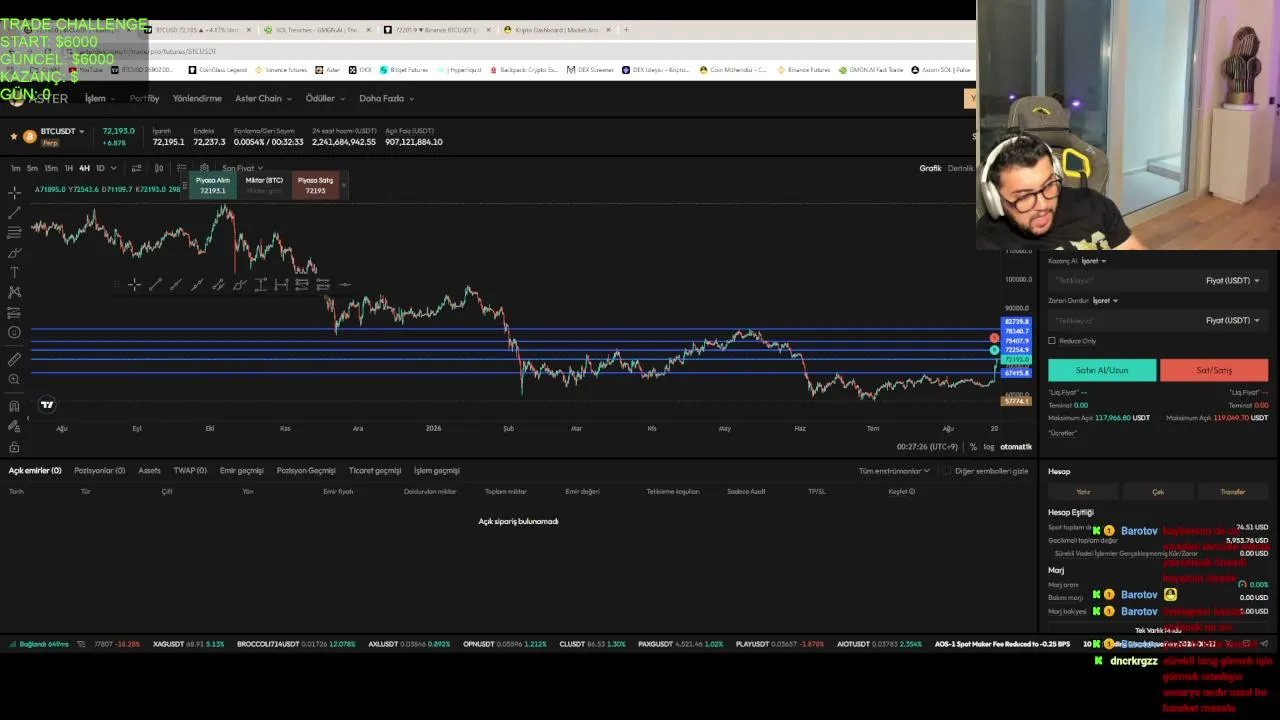The height and width of the screenshot is (720, 1280).
Task: Expand the Ödüller menu
Action: point(325,98)
